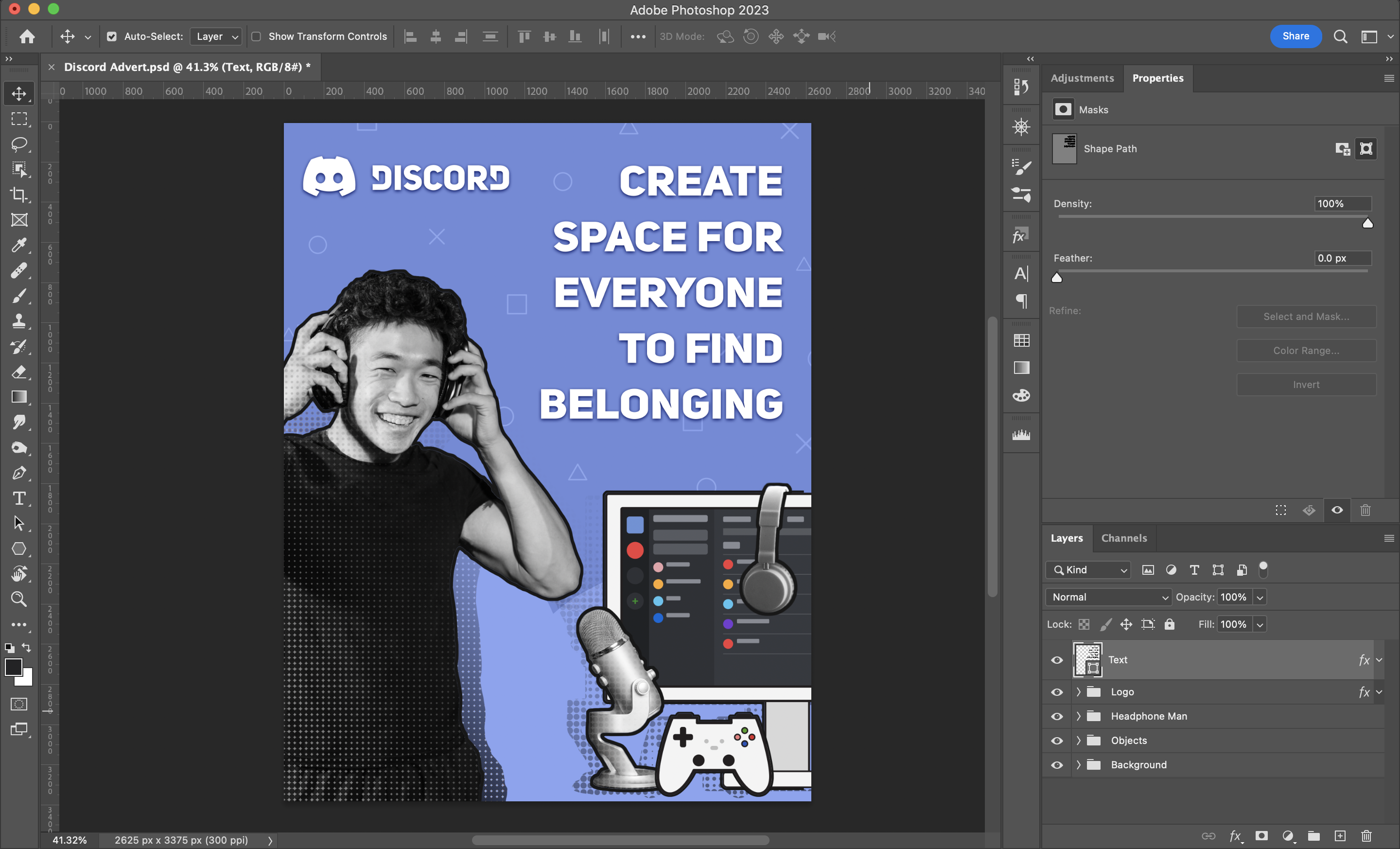Open the Opacity slider dropdown arrow
The image size is (1400, 849).
pos(1260,597)
